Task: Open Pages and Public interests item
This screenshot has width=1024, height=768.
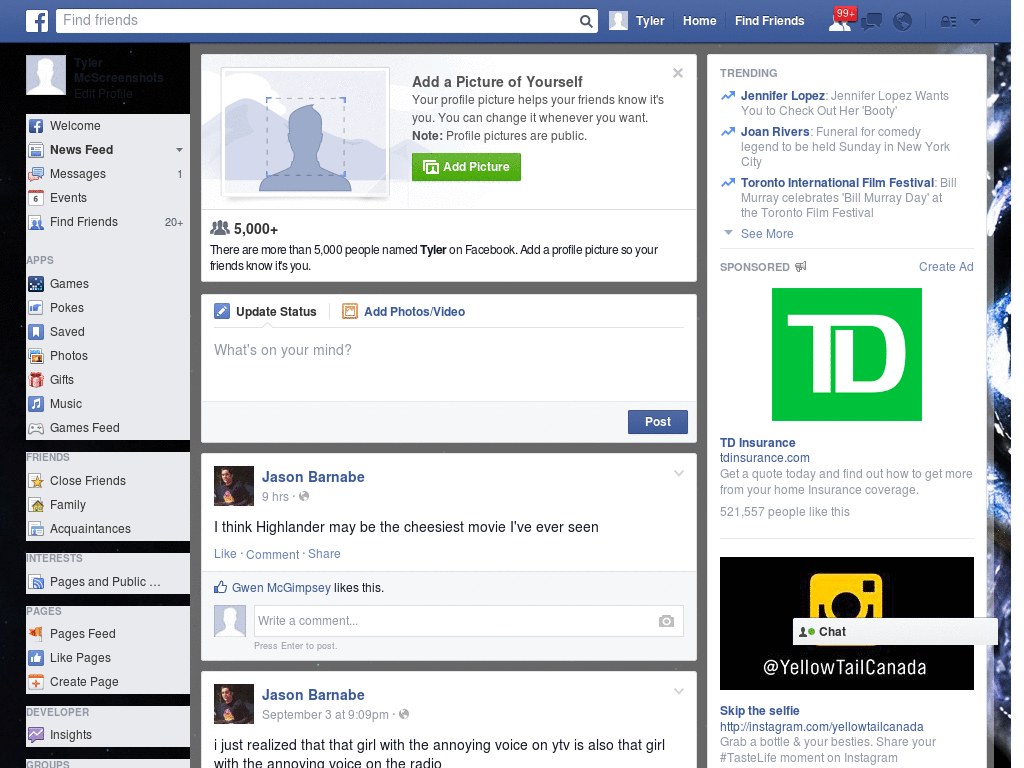Action: coord(107,582)
